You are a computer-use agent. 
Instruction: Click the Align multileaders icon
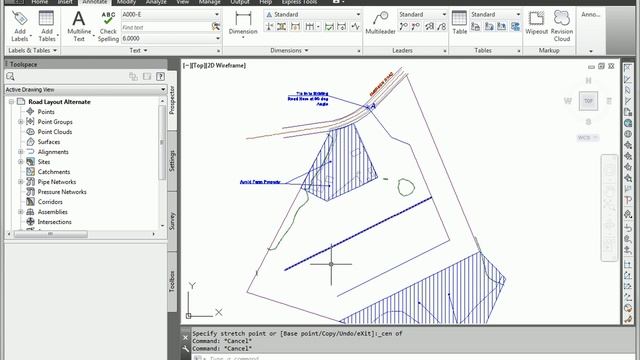tap(429, 27)
